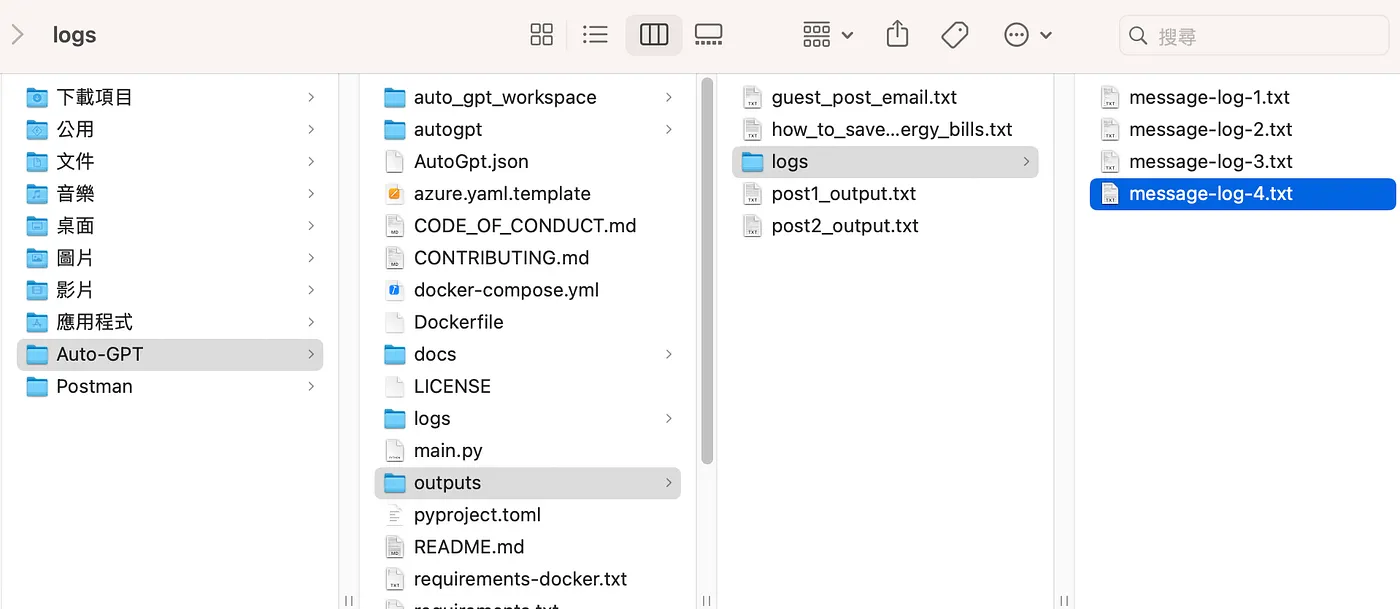Expand the autogpt folder chevron
Image resolution: width=1400 pixels, height=609 pixels.
coord(668,129)
